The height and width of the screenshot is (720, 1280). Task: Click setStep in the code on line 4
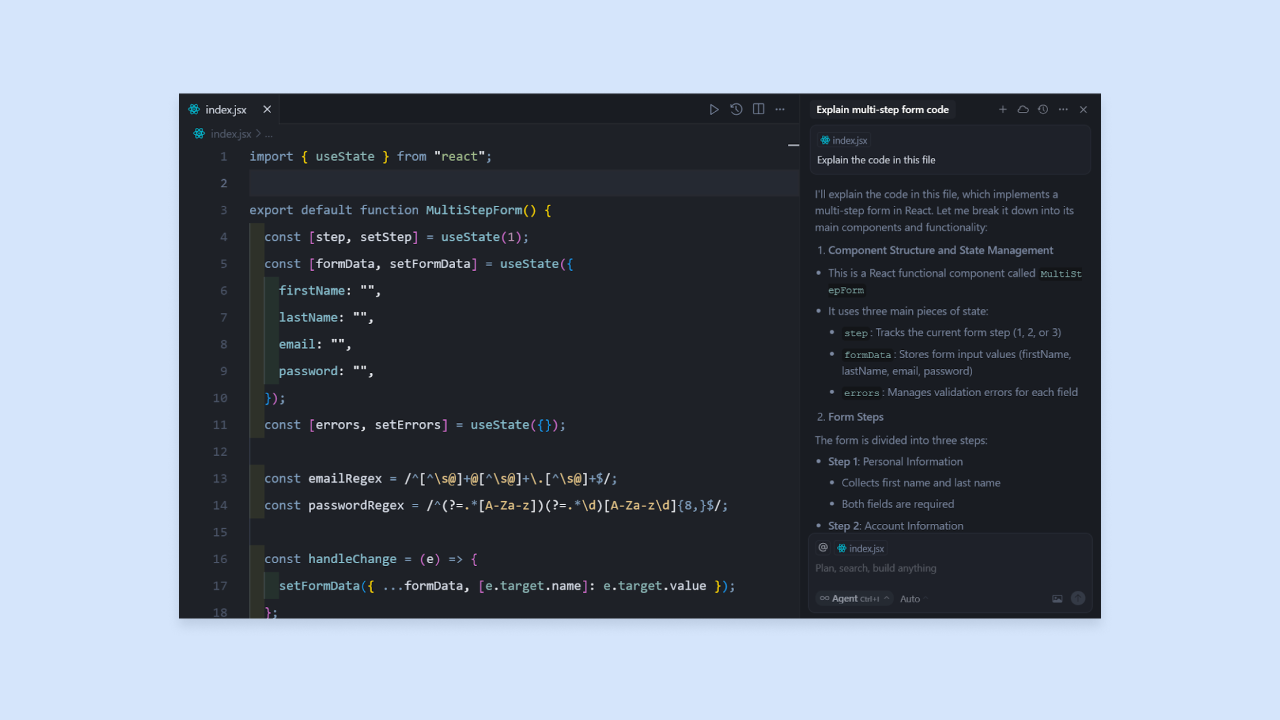pyautogui.click(x=386, y=237)
